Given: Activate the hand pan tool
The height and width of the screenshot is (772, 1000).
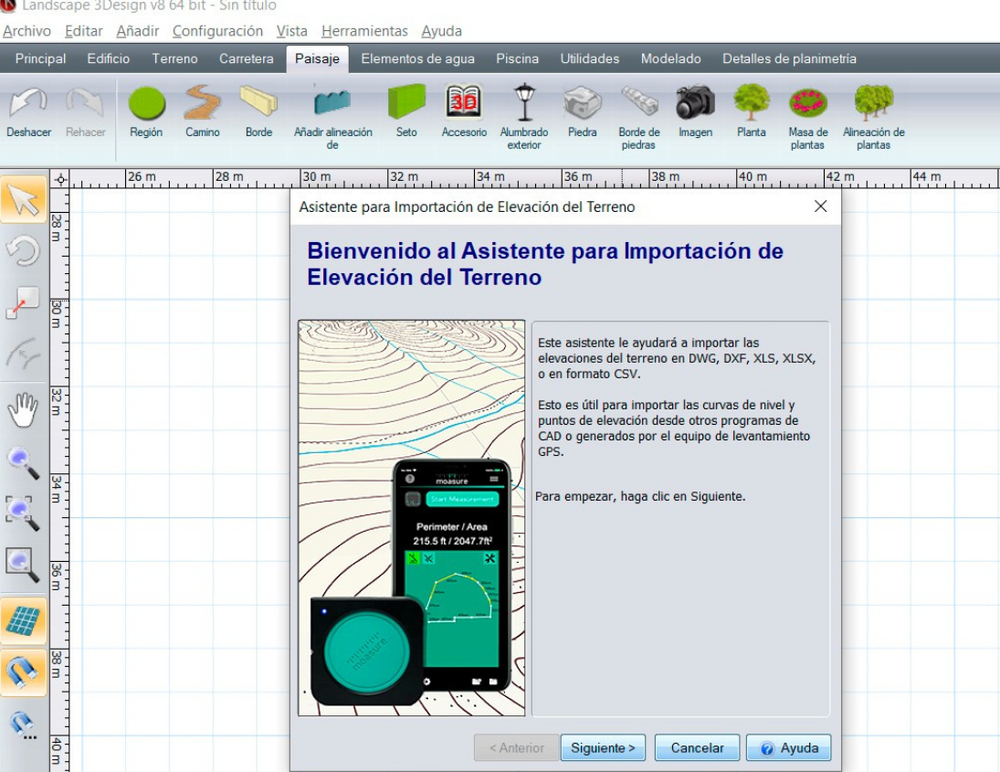Looking at the screenshot, I should click(22, 409).
